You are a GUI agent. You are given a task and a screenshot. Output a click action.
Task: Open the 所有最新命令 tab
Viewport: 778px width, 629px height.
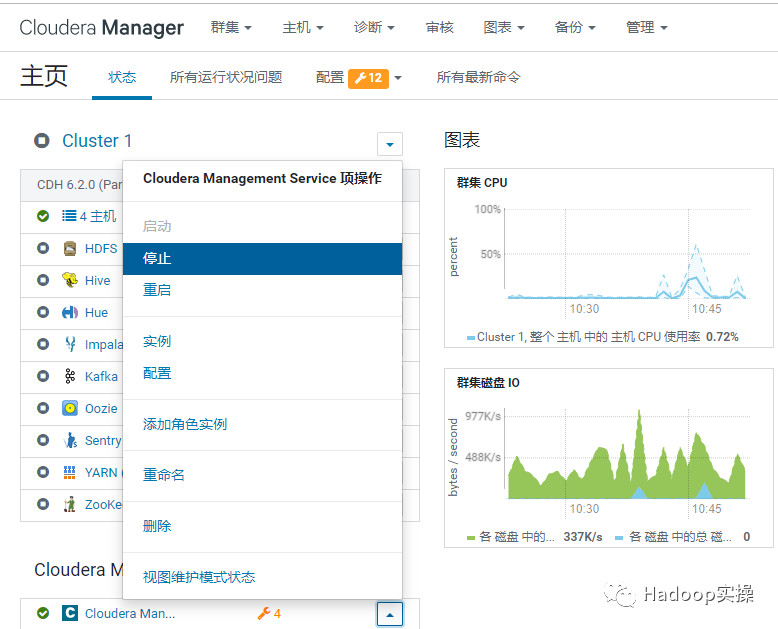point(478,77)
